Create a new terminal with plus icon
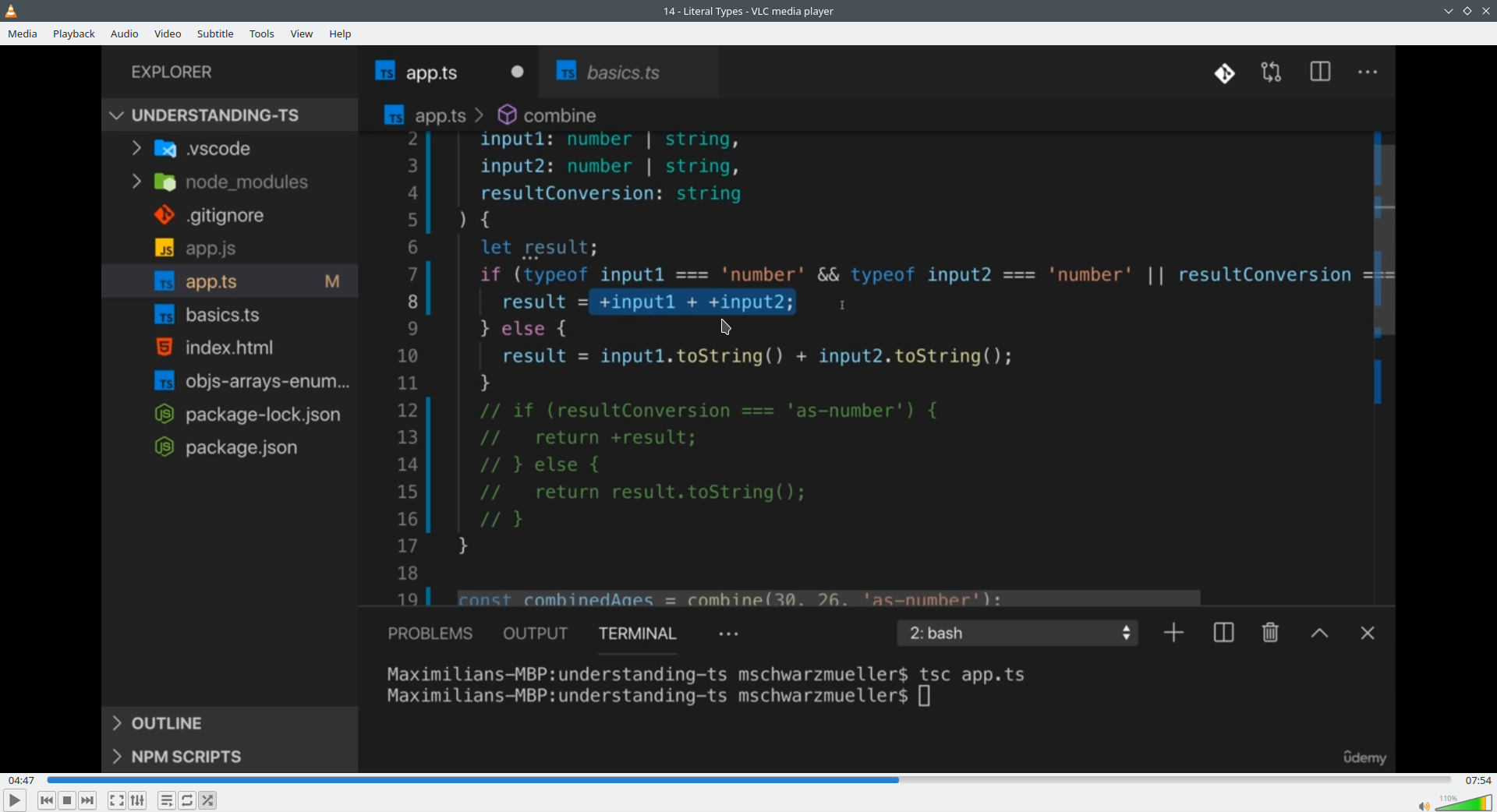Image resolution: width=1497 pixels, height=812 pixels. (1173, 633)
